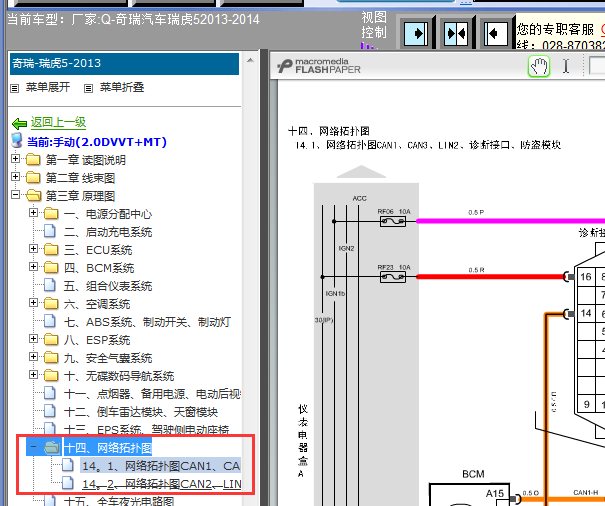This screenshot has height=506, width=605.
Task: Click folder icon of 一、电源分配中心
Action: [51, 213]
